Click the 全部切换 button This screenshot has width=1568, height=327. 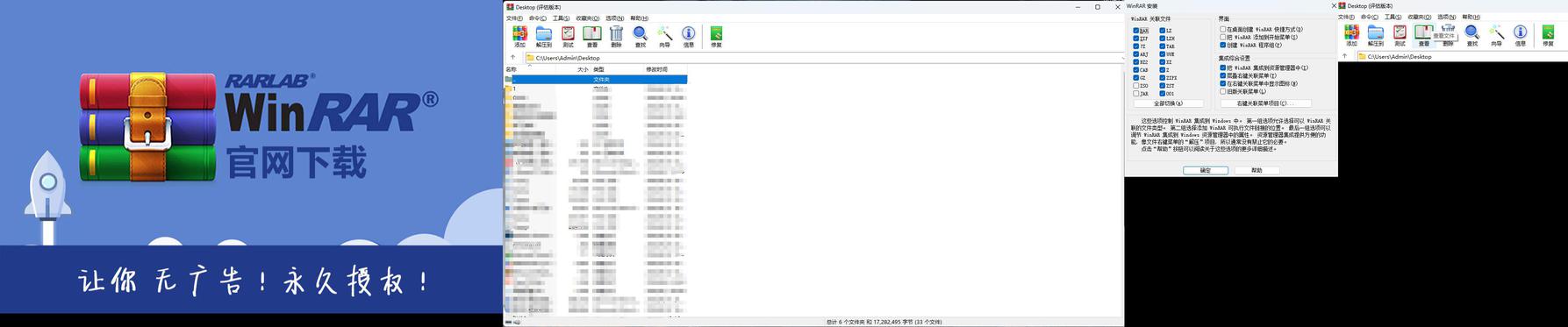[1167, 103]
